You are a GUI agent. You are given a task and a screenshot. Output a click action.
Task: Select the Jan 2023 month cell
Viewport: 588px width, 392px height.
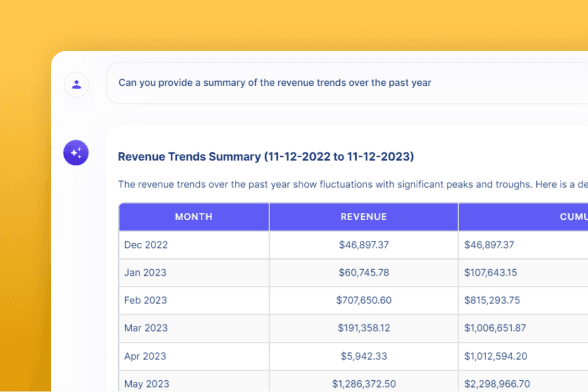(x=194, y=272)
